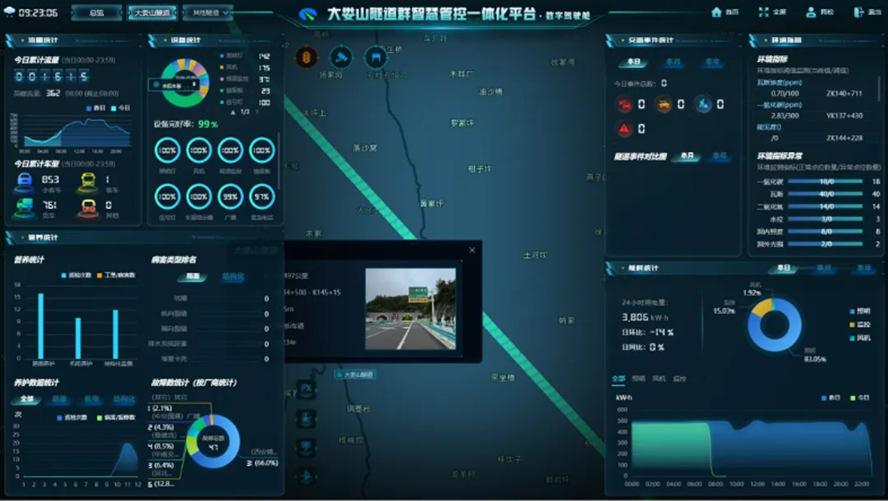Expand the 其他隧道 dropdown in the top bar
The height and width of the screenshot is (501, 888).
208,12
